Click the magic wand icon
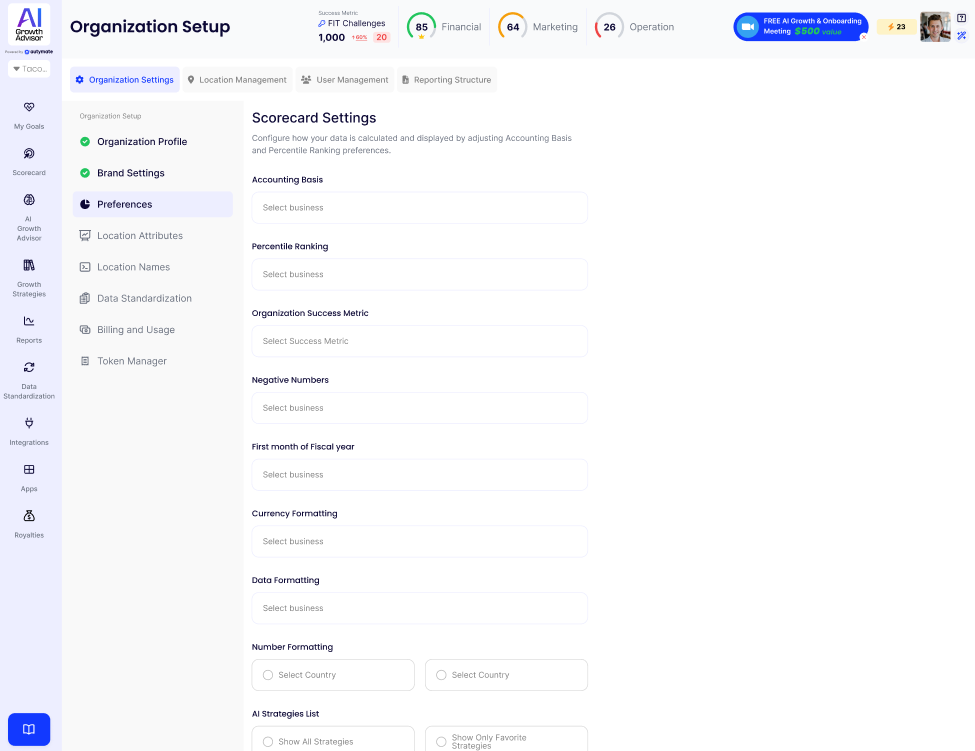 961,36
